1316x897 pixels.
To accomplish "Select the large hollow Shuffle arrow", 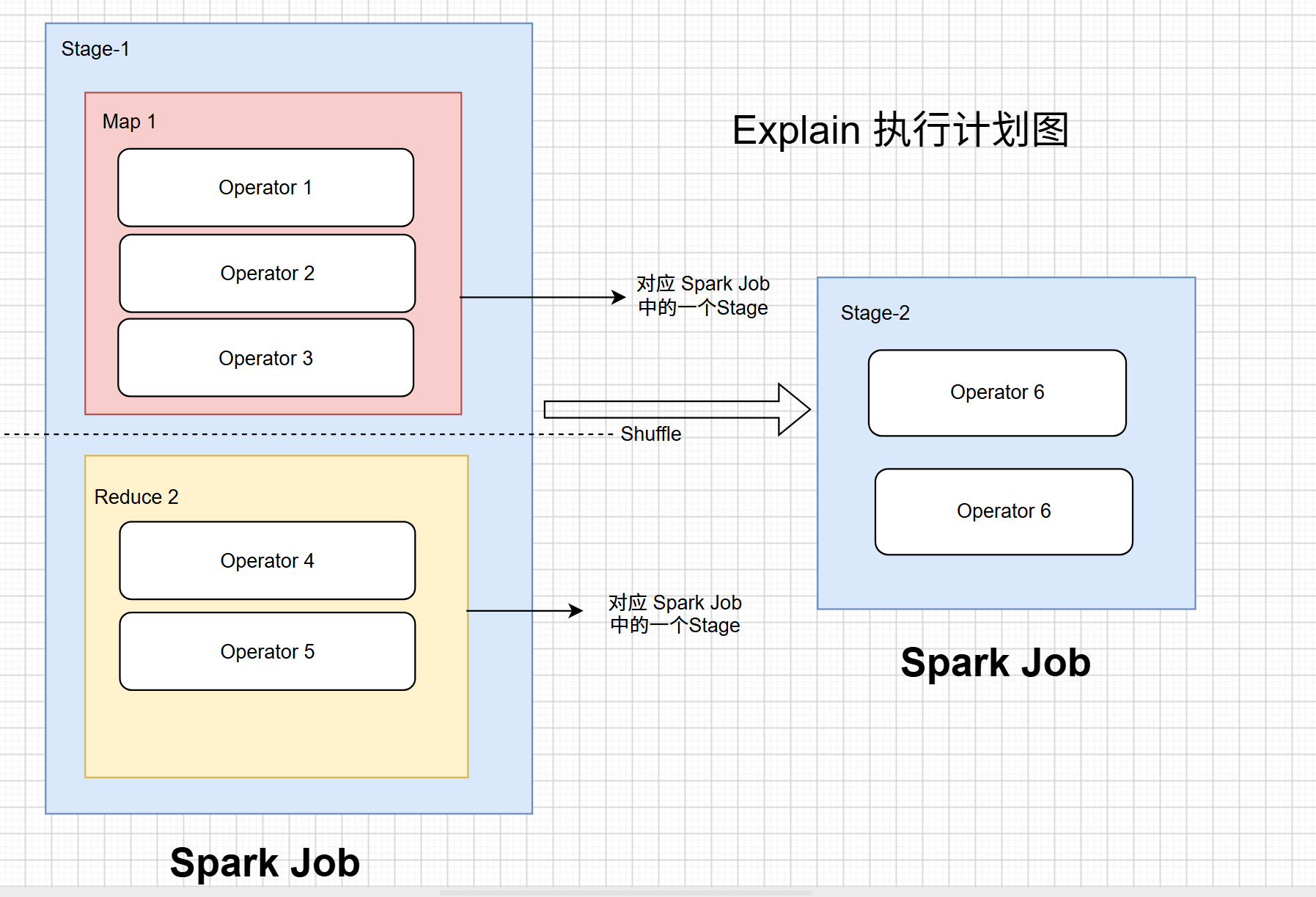I will [x=677, y=409].
